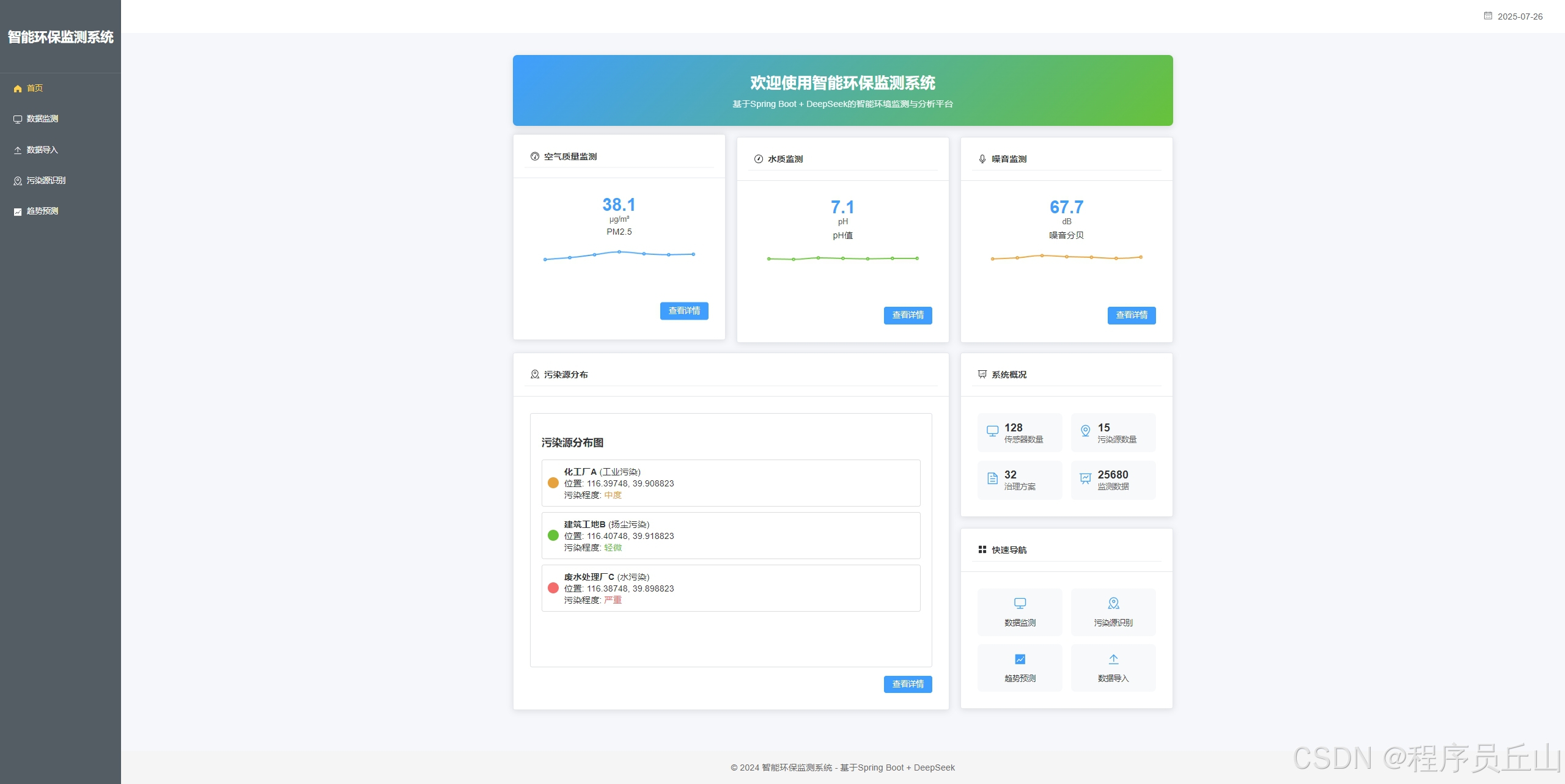Click the 欢迎使用智能环保监测系统 banner heading
This screenshot has width=1565, height=784.
click(x=843, y=82)
